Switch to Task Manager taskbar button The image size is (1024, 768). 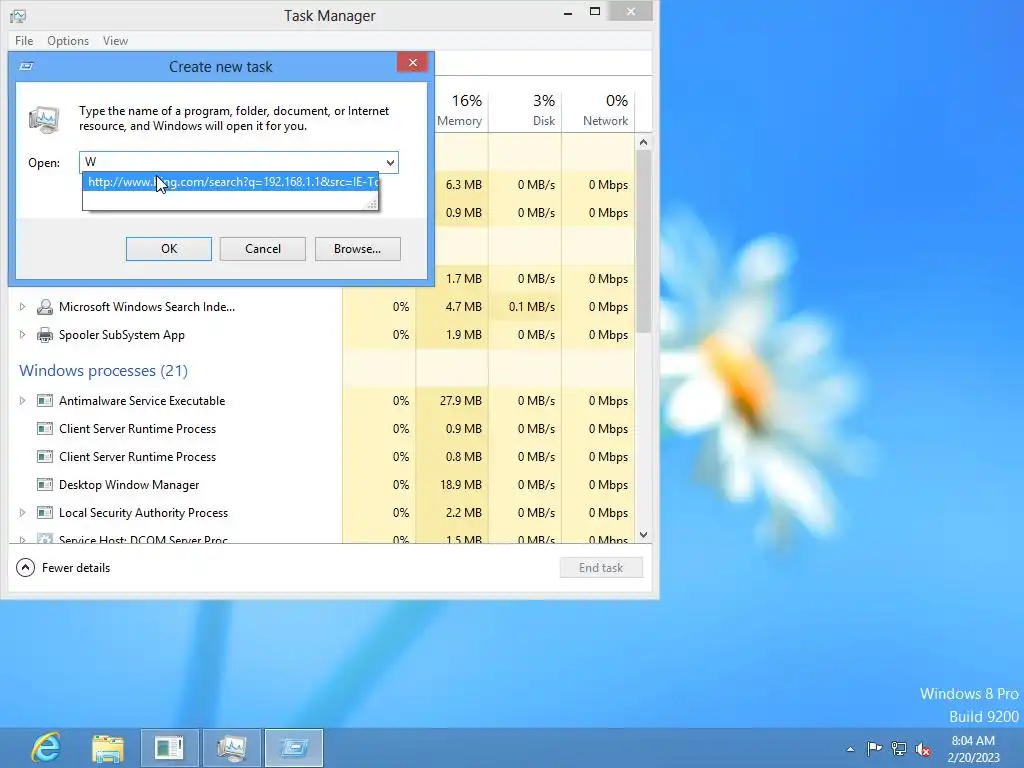coord(231,748)
